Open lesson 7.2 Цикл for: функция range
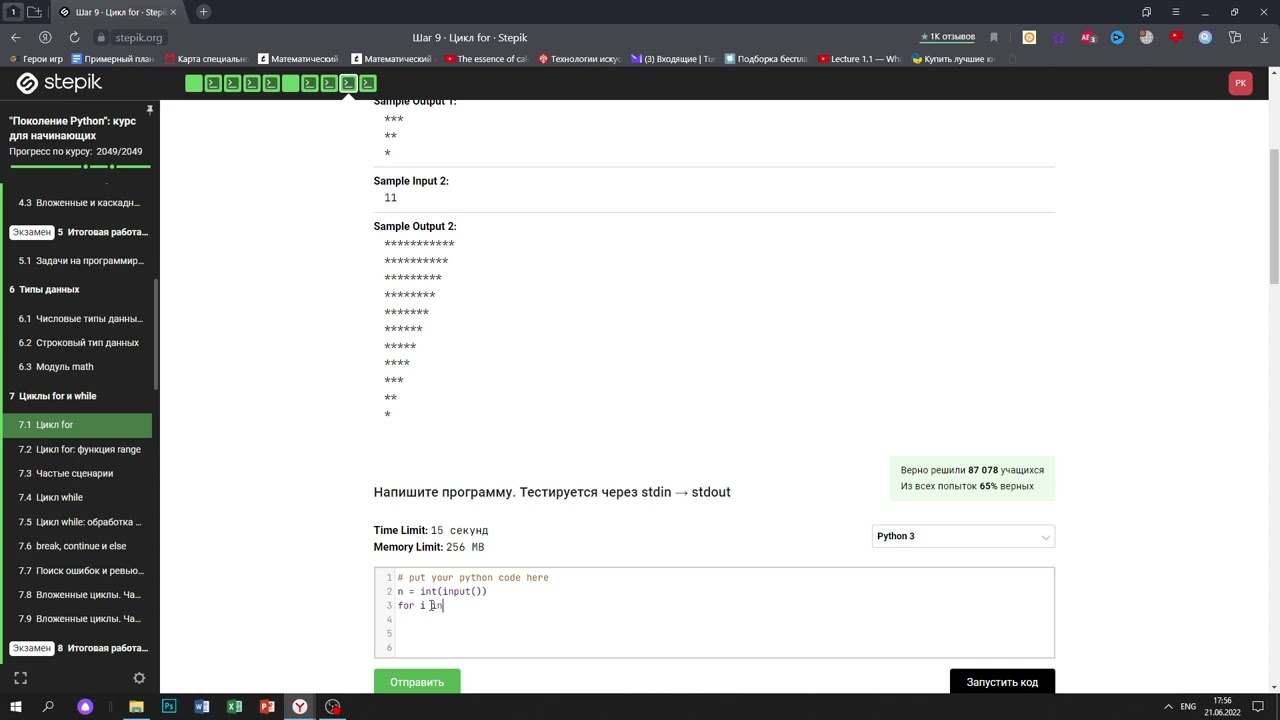 click(78, 449)
